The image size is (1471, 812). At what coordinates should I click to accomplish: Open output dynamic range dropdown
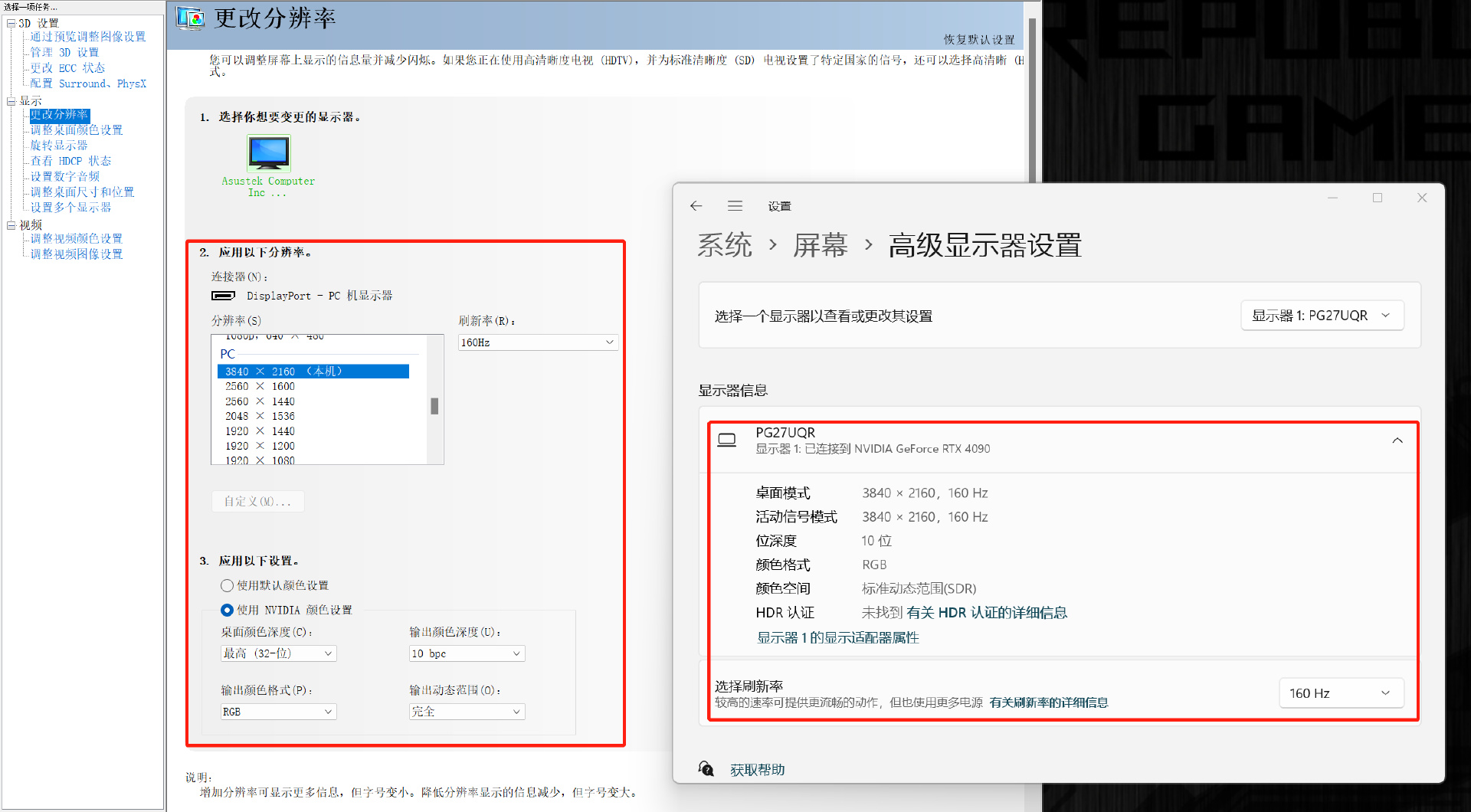point(467,712)
